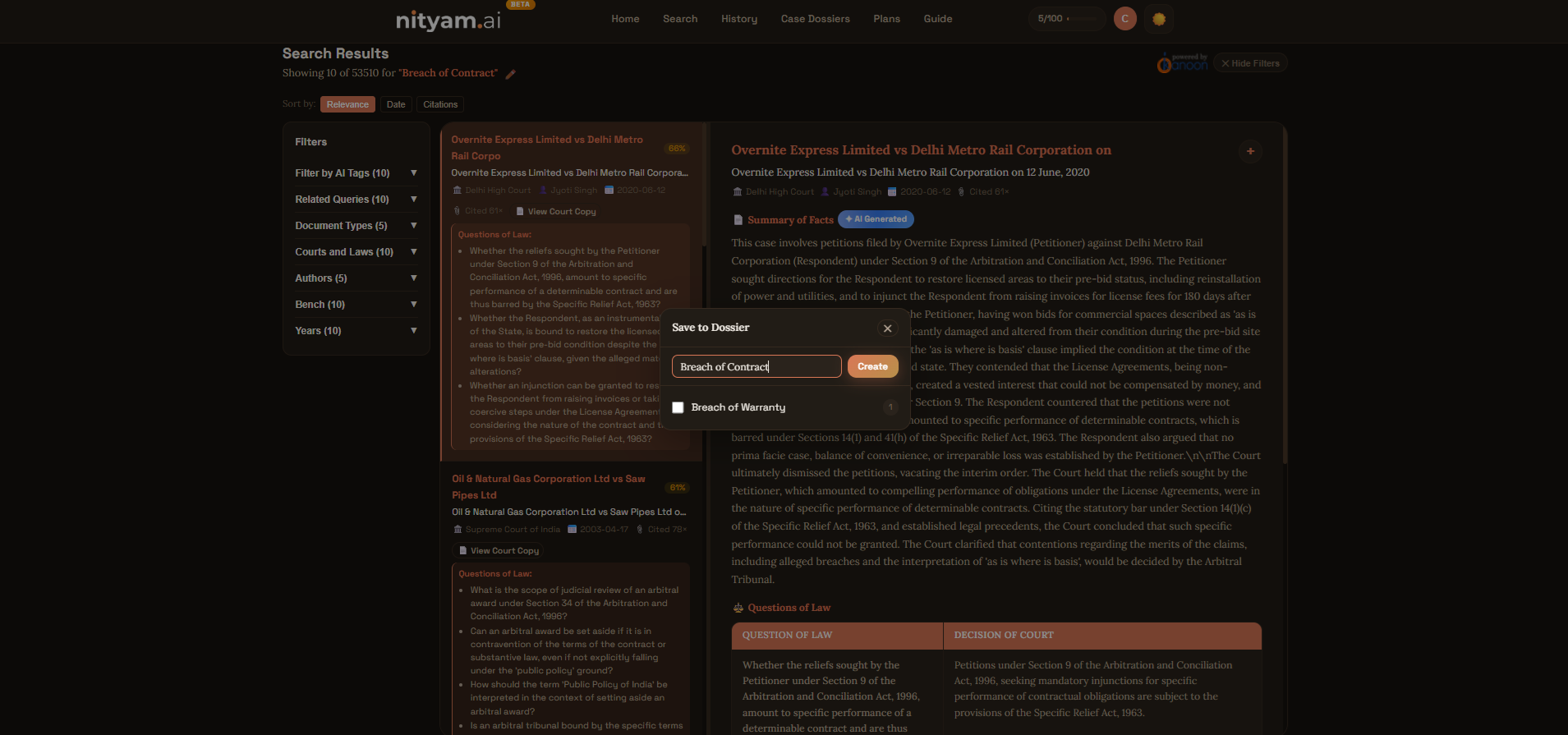Sort results by Relevance
Viewport: 1568px width, 735px height.
coord(347,104)
